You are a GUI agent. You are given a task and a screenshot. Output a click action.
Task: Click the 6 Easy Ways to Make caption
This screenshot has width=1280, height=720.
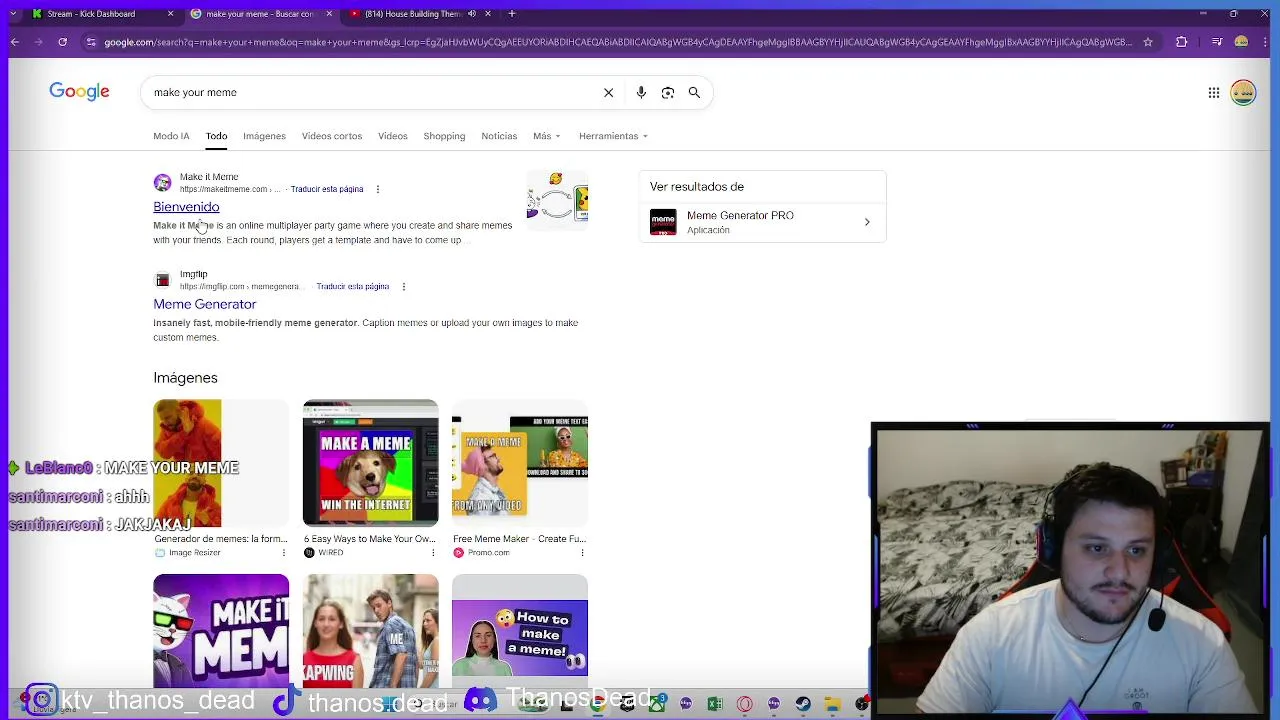(x=370, y=539)
